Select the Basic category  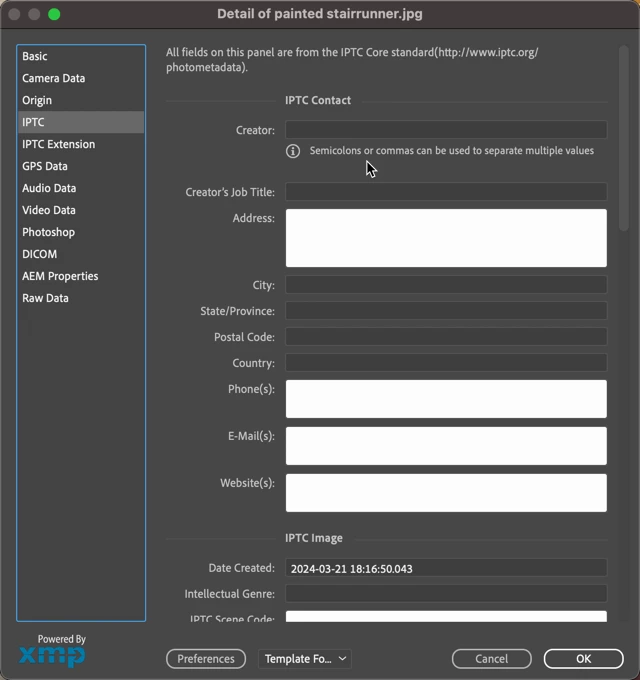coord(81,56)
